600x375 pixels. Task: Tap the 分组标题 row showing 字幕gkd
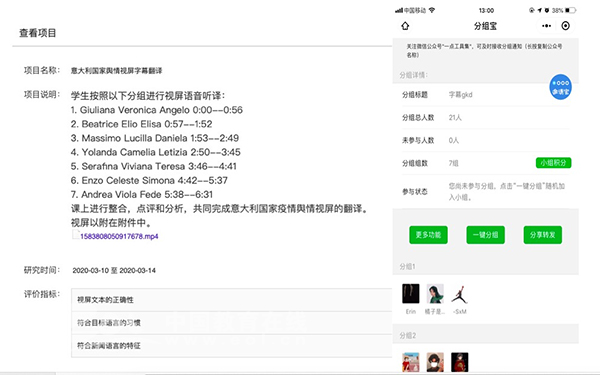[485, 95]
